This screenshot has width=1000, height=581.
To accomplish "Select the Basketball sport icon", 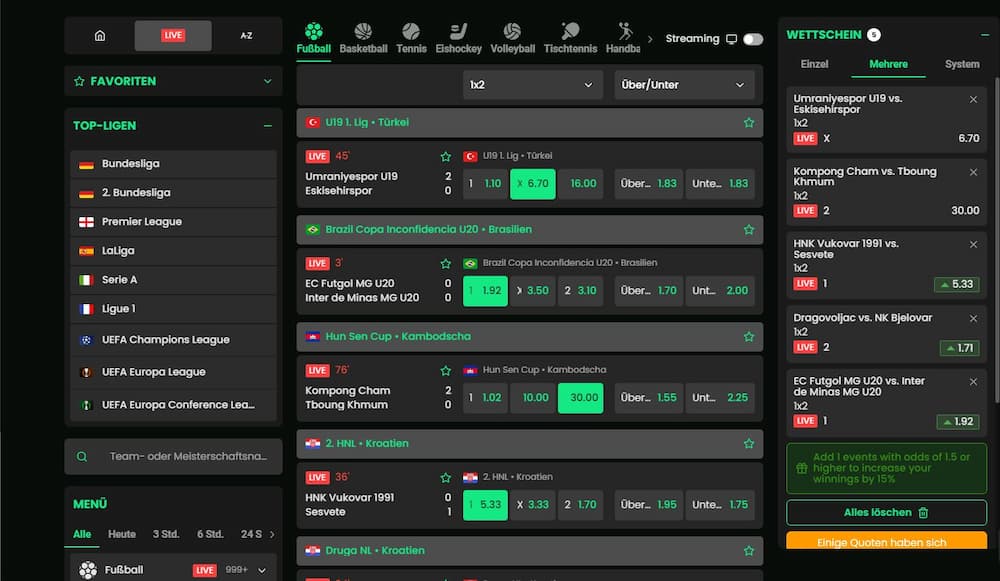I will tap(363, 35).
